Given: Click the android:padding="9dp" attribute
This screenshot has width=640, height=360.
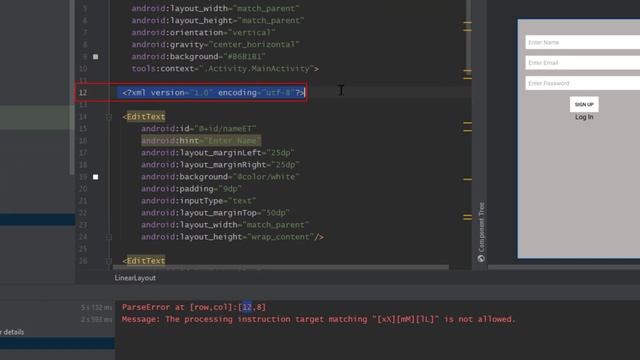Looking at the screenshot, I should [x=191, y=189].
